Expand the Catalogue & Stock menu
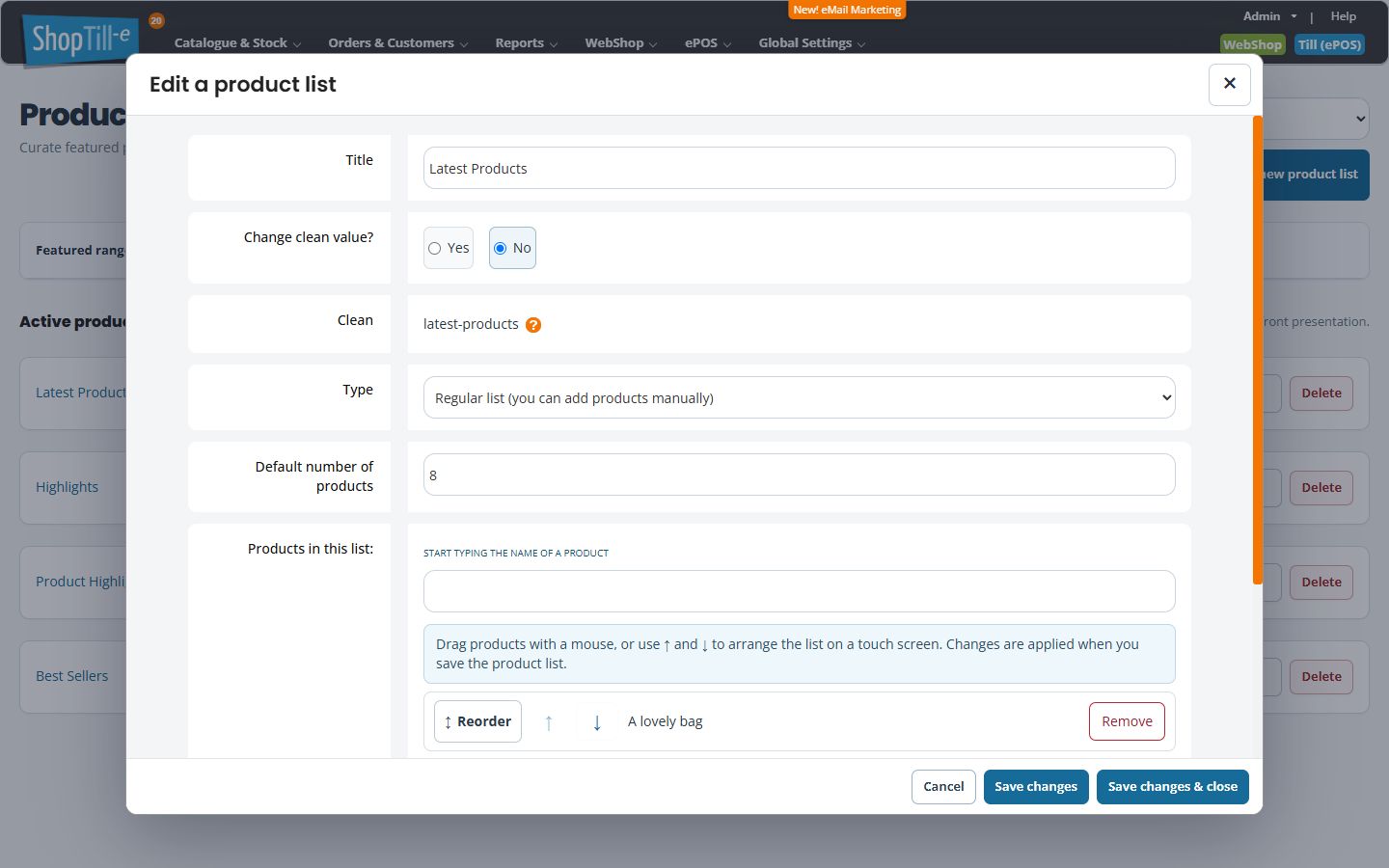The image size is (1389, 868). (237, 43)
